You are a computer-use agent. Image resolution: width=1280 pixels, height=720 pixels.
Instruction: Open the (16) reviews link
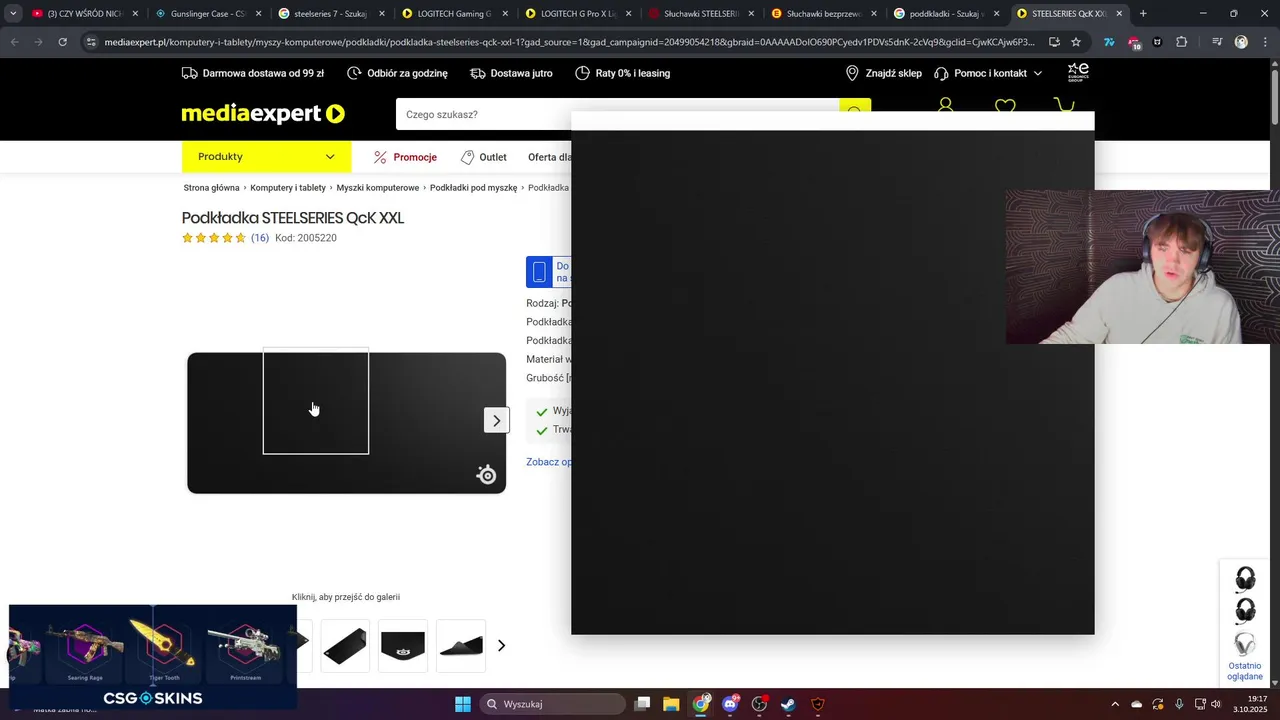coord(260,238)
